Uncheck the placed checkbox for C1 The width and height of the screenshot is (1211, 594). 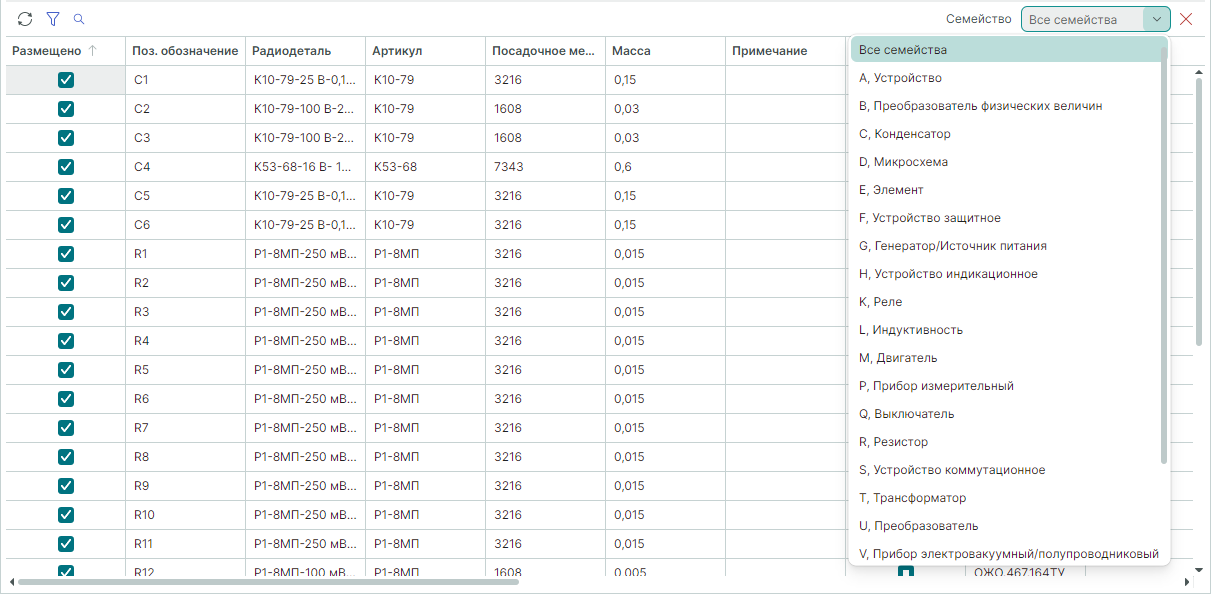(x=66, y=80)
